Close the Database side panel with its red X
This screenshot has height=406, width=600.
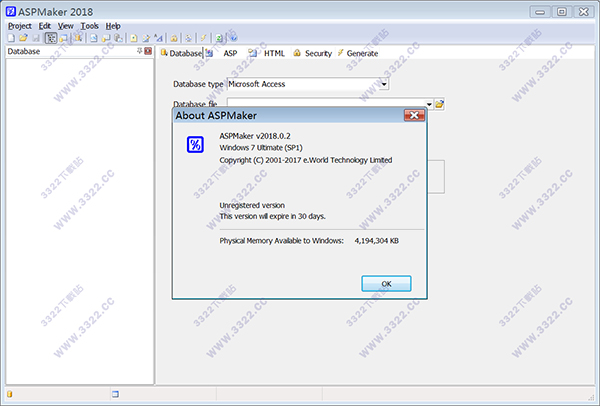click(x=148, y=51)
